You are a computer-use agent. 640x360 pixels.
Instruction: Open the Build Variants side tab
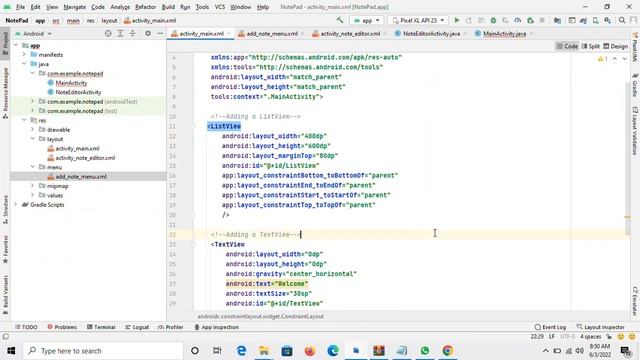[x=5, y=295]
